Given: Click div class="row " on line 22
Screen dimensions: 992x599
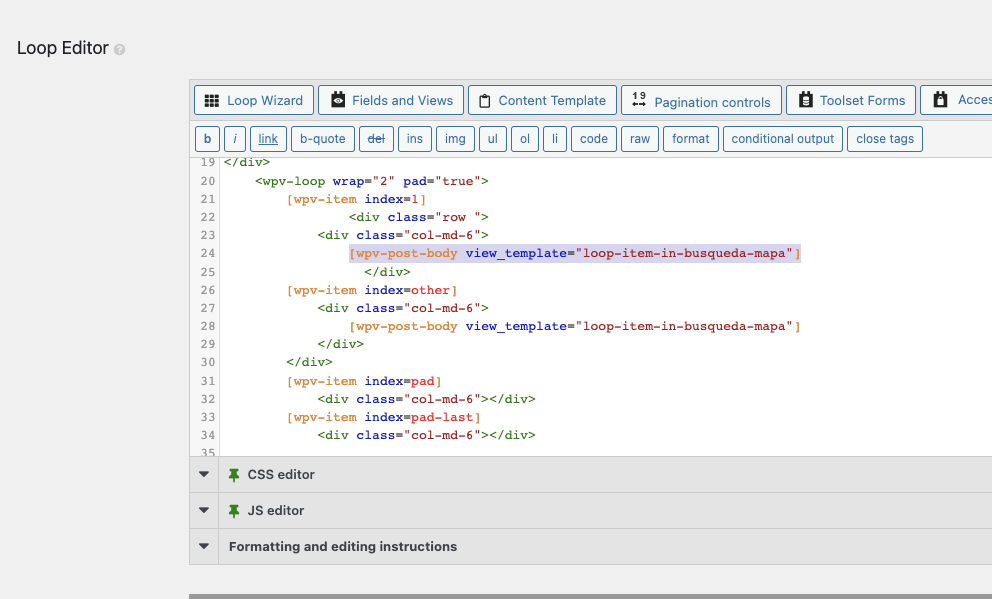Looking at the screenshot, I should click(419, 217).
